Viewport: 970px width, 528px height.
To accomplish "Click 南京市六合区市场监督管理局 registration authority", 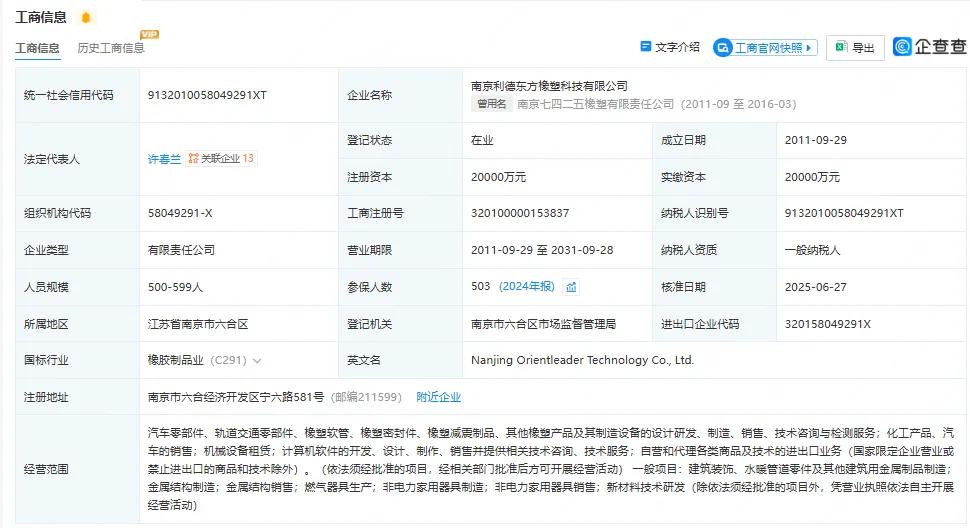I will [x=543, y=324].
